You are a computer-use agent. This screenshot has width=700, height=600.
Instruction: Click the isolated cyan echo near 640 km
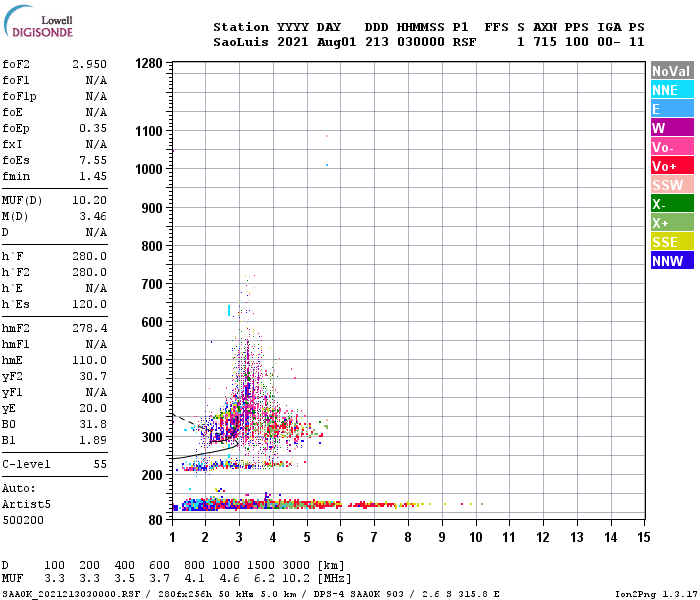(x=229, y=310)
